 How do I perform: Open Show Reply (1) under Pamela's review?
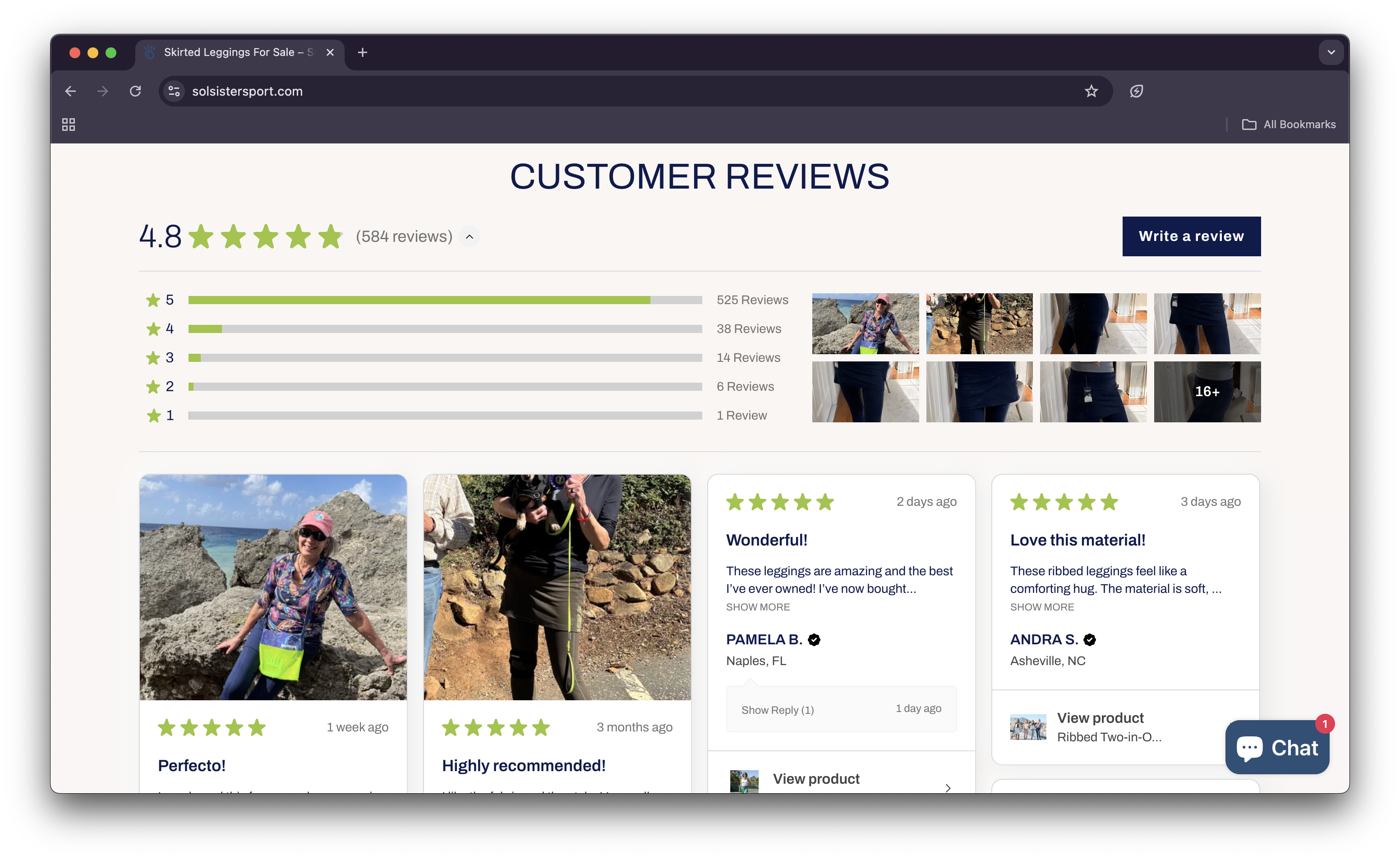coord(778,710)
